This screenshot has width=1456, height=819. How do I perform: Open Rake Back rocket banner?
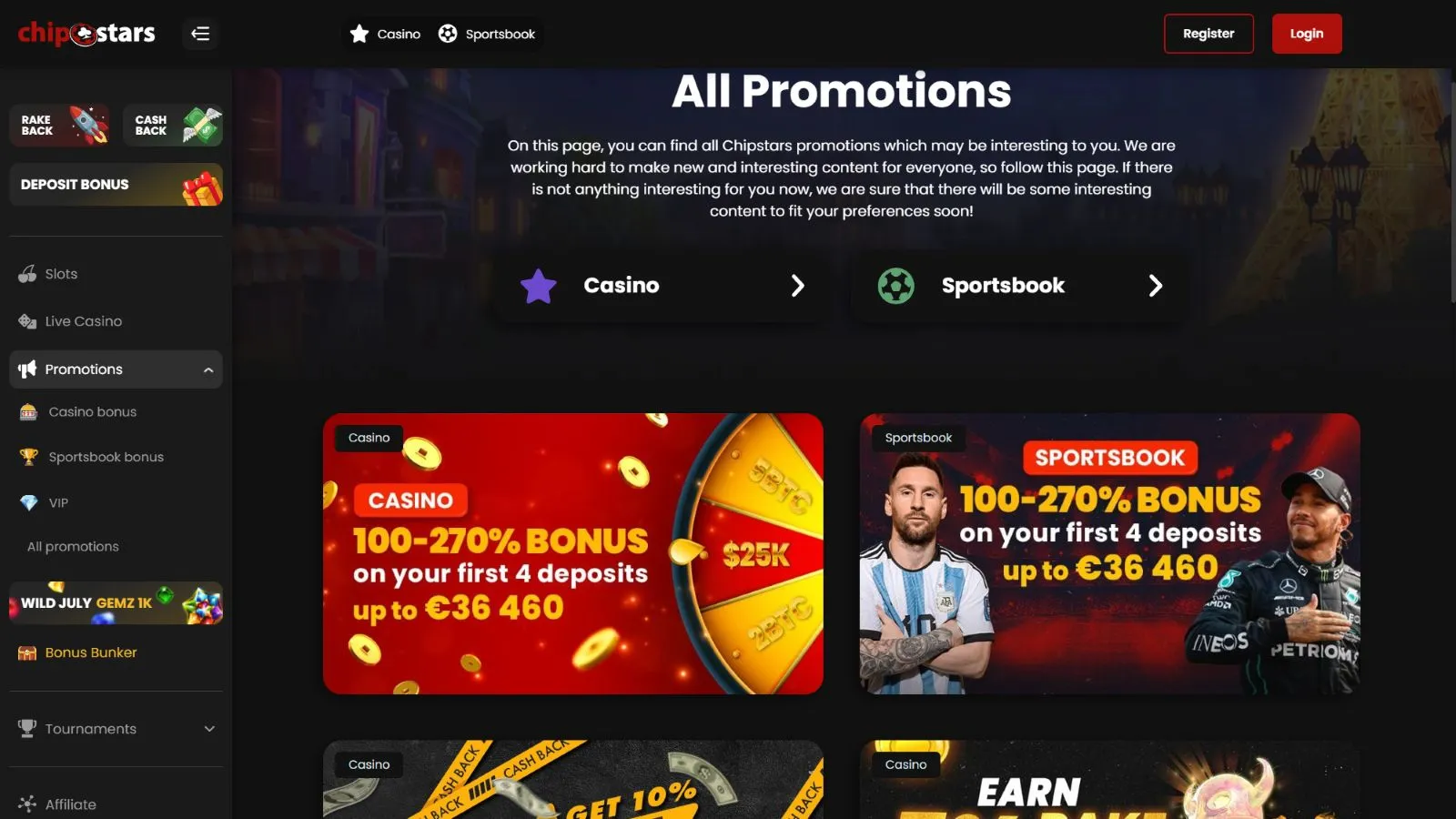[60, 125]
